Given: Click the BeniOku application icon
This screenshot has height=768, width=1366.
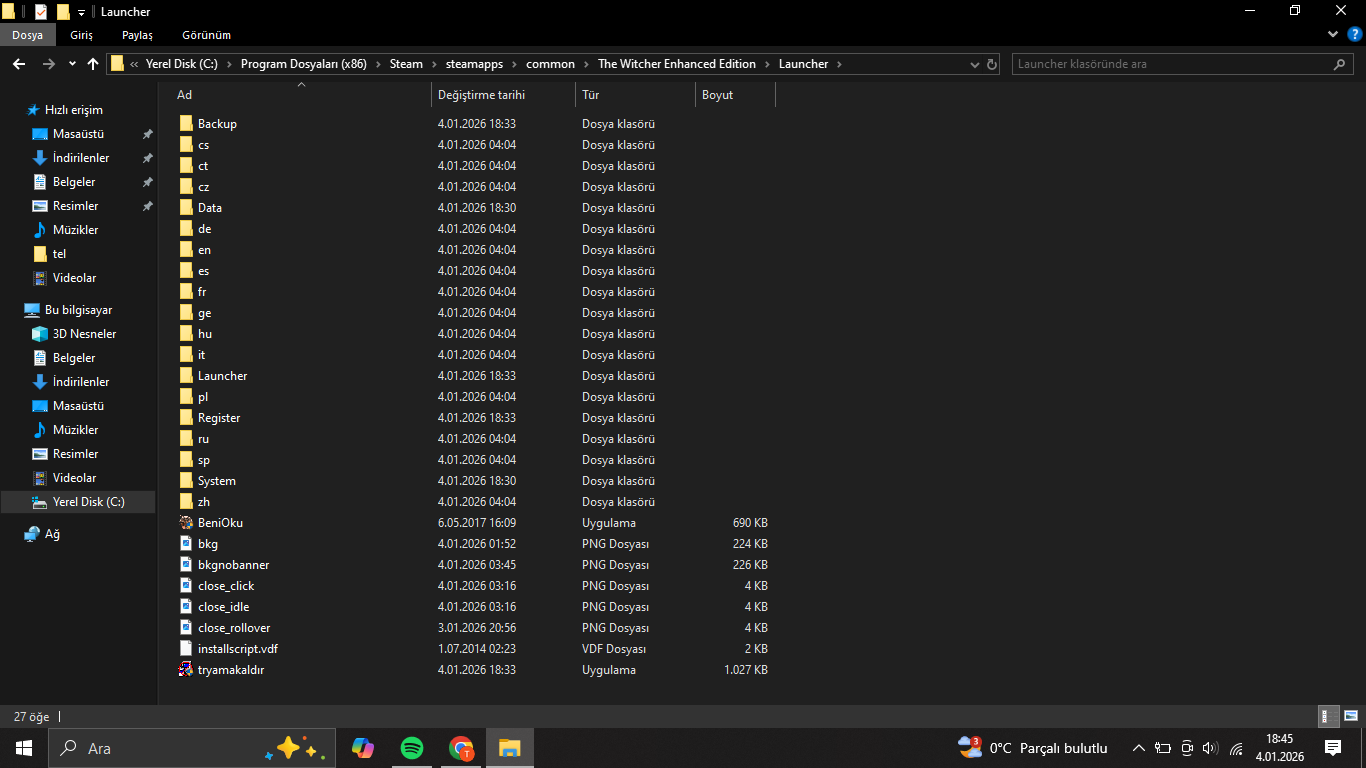Looking at the screenshot, I should click(186, 523).
